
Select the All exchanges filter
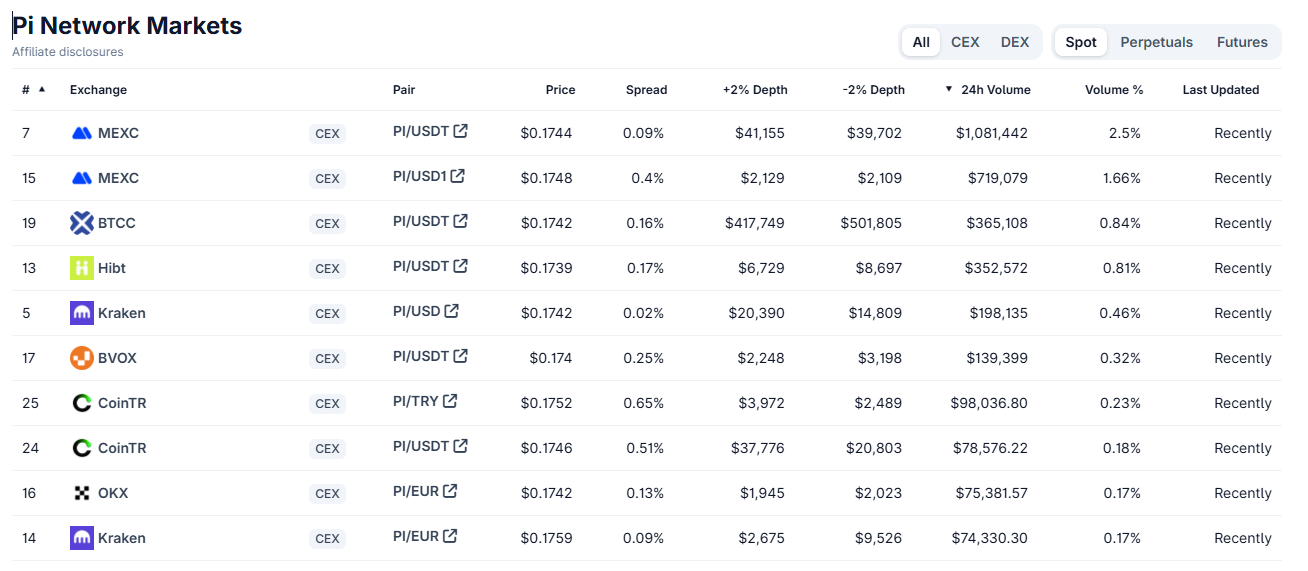pos(921,42)
